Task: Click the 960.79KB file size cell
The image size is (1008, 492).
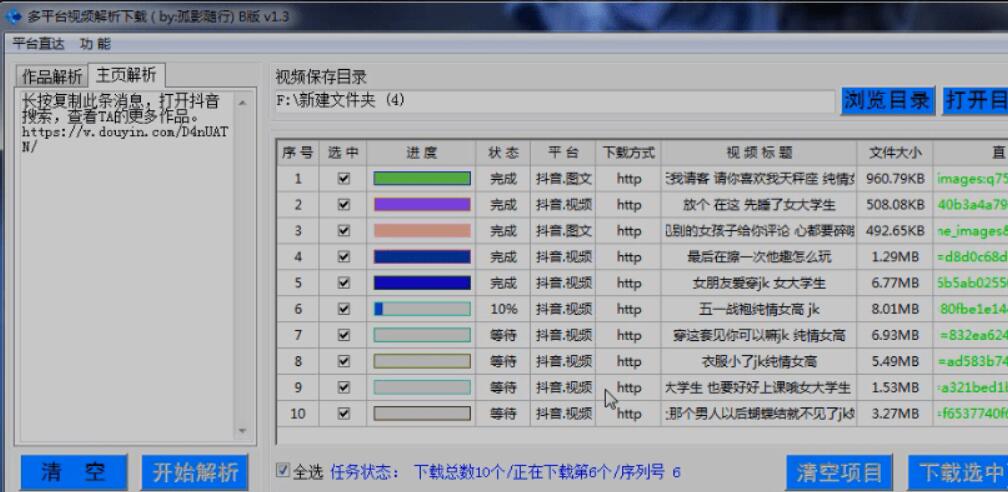Action: tap(895, 179)
